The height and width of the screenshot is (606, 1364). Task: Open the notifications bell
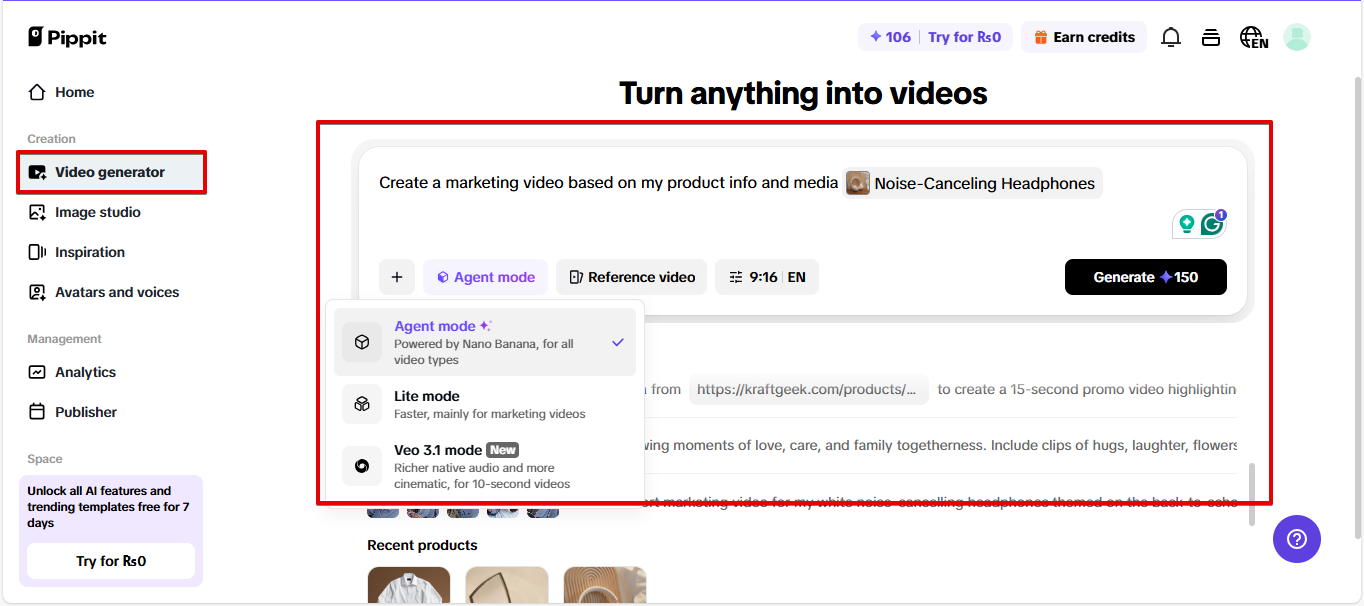[1170, 36]
